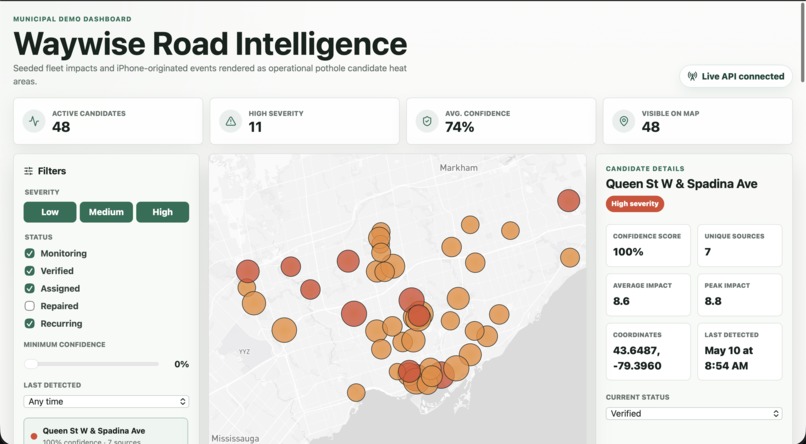Viewport: 806px width, 444px height.
Task: Click the Minimum Confidence slider track
Action: 91,364
